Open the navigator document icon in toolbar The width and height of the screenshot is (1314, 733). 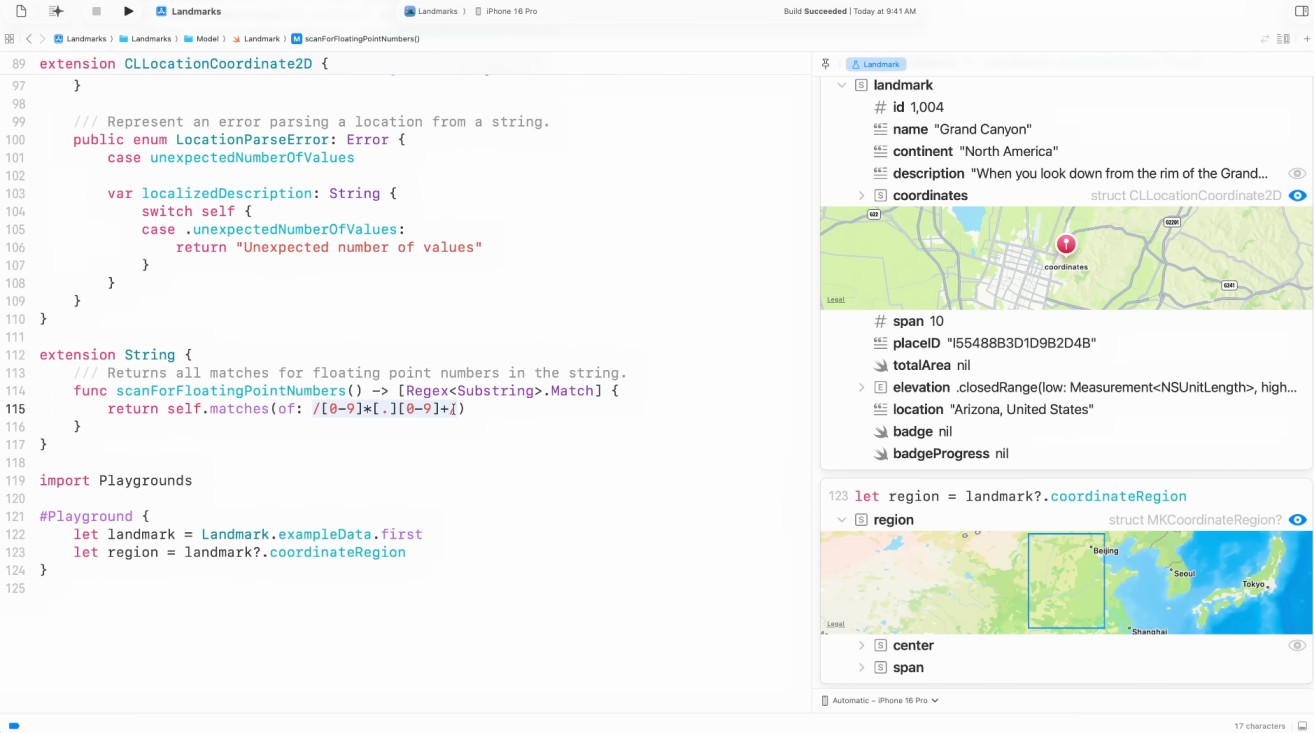click(x=21, y=11)
